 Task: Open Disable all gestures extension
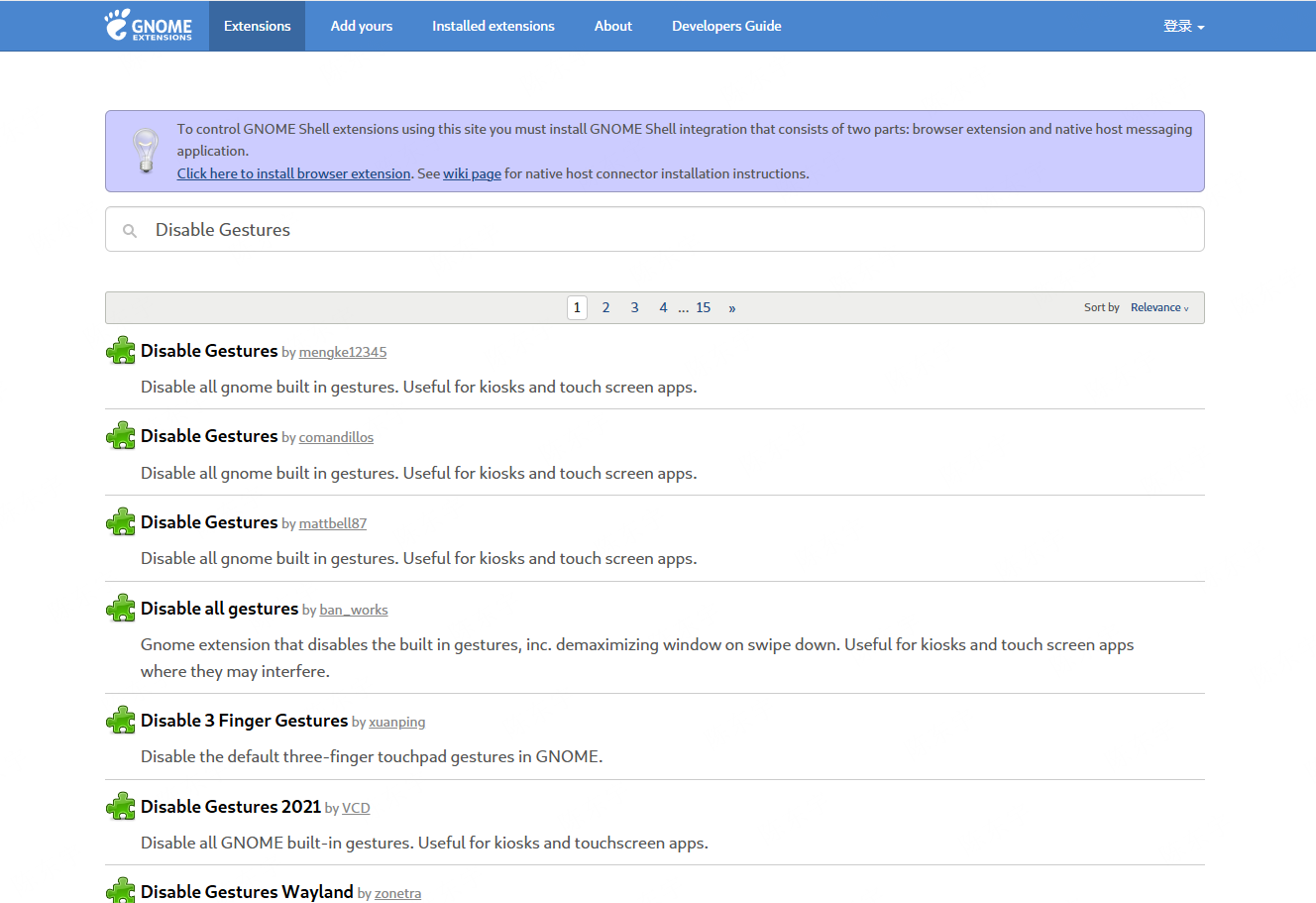(x=219, y=609)
